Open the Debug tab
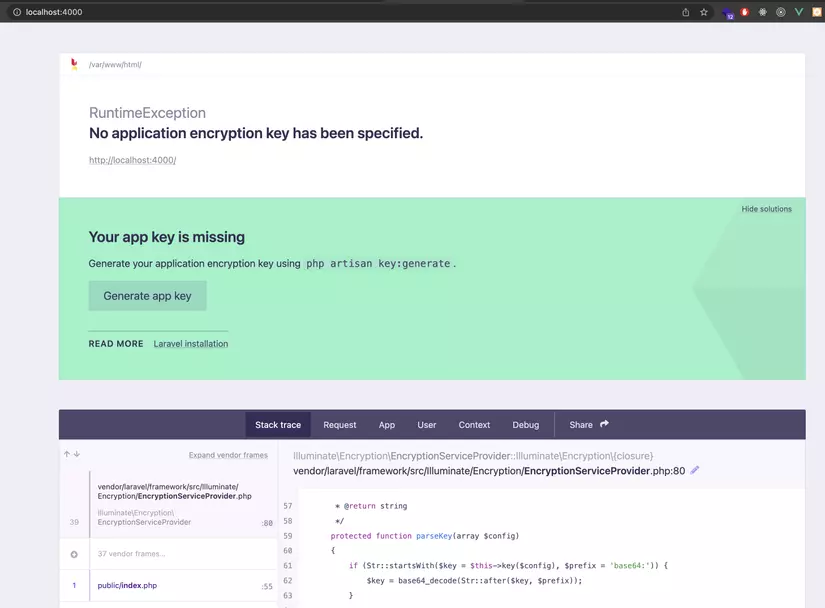 [x=526, y=424]
